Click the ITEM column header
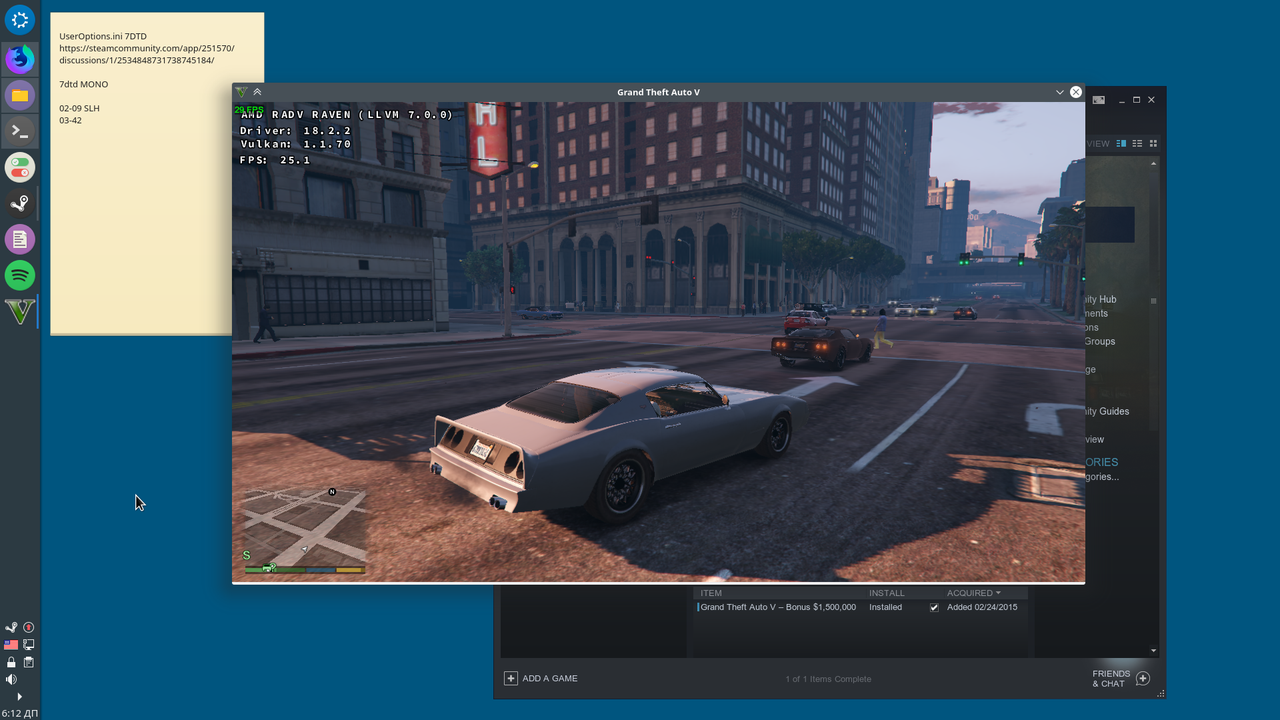Screen dimensions: 1280x720 [711, 593]
